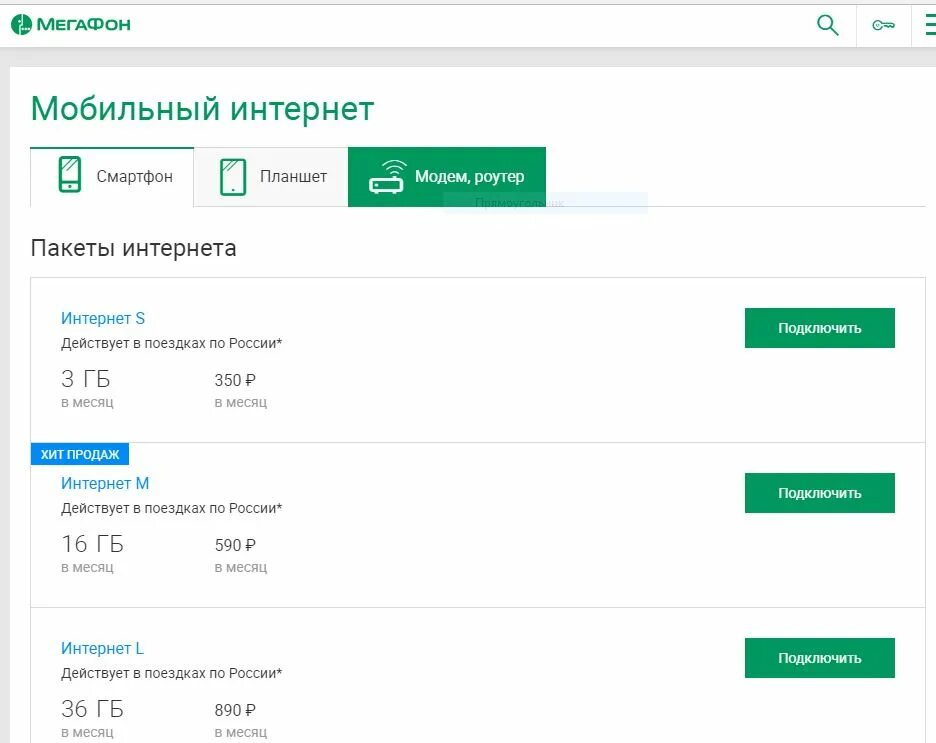Select the router icon in tabs
The image size is (936, 743).
[387, 177]
